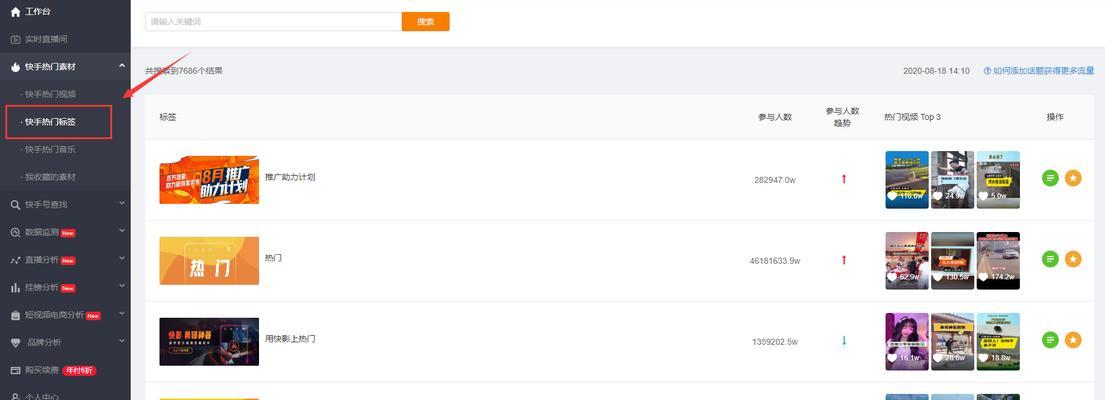Click the keyword search input field
1105x400 pixels.
[x=273, y=22]
